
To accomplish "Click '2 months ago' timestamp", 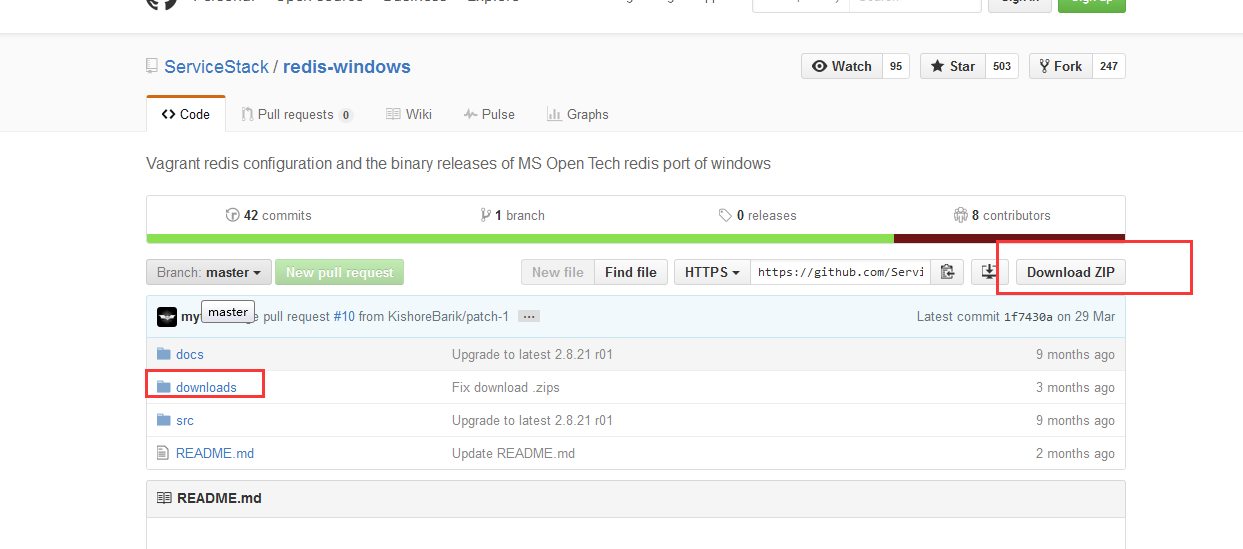I will click(1075, 453).
